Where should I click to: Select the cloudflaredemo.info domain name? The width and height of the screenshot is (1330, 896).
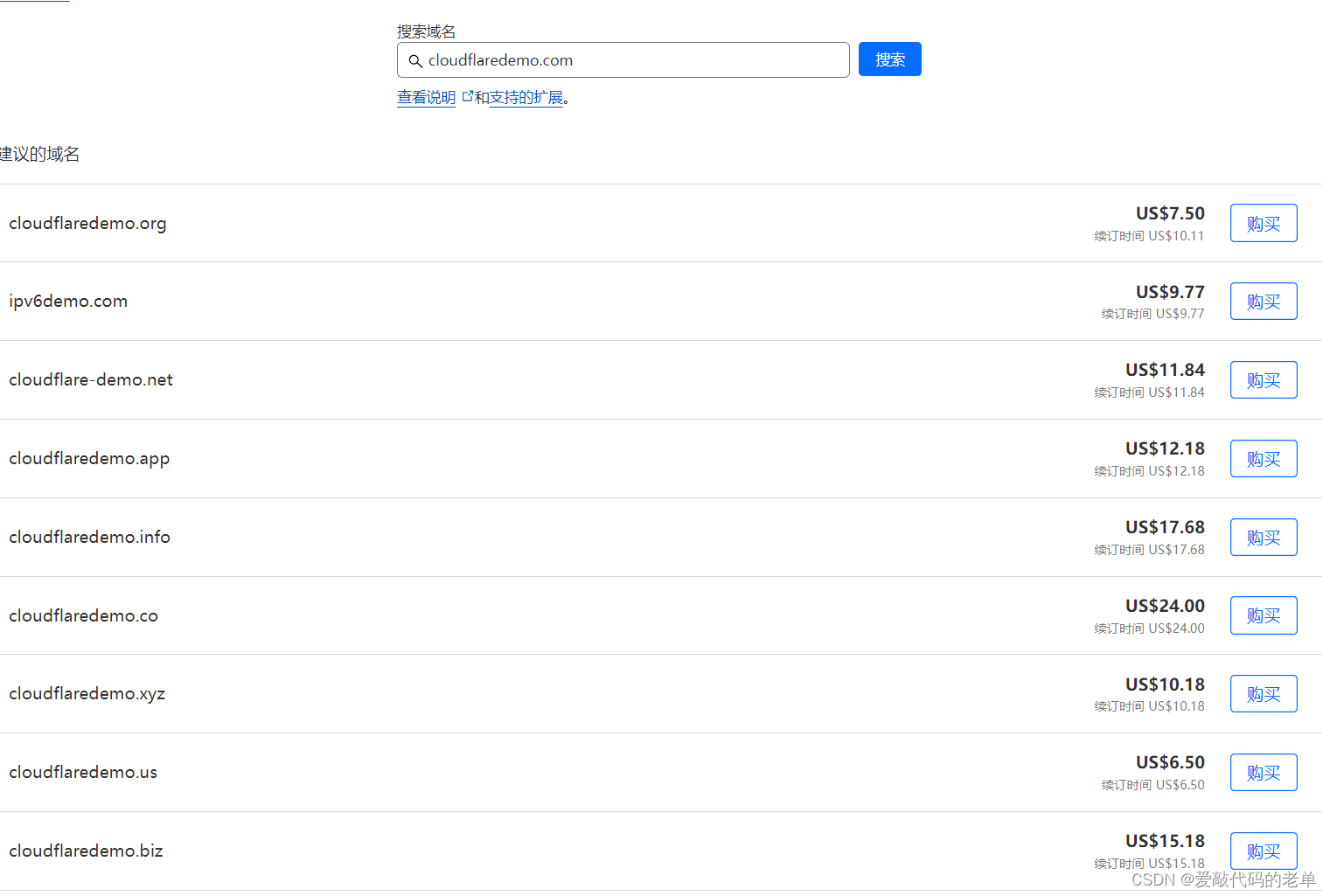(89, 537)
